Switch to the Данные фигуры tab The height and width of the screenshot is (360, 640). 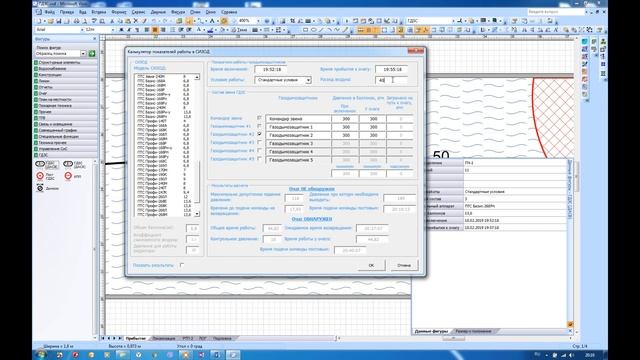pyautogui.click(x=431, y=331)
